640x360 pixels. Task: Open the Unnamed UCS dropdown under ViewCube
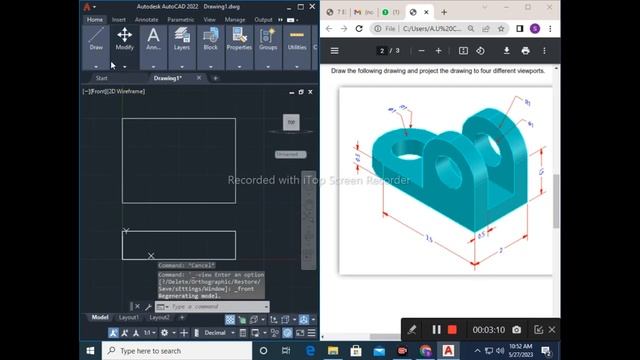(291, 154)
